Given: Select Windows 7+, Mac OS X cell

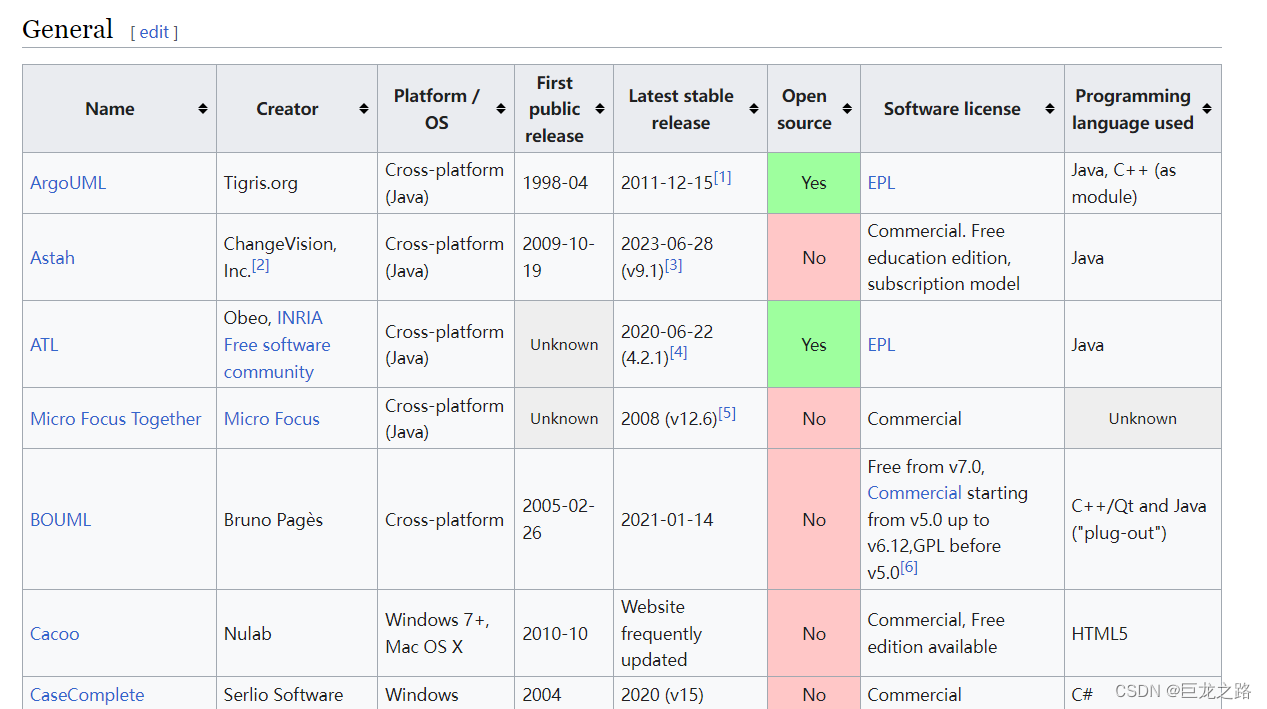Looking at the screenshot, I should coord(446,634).
